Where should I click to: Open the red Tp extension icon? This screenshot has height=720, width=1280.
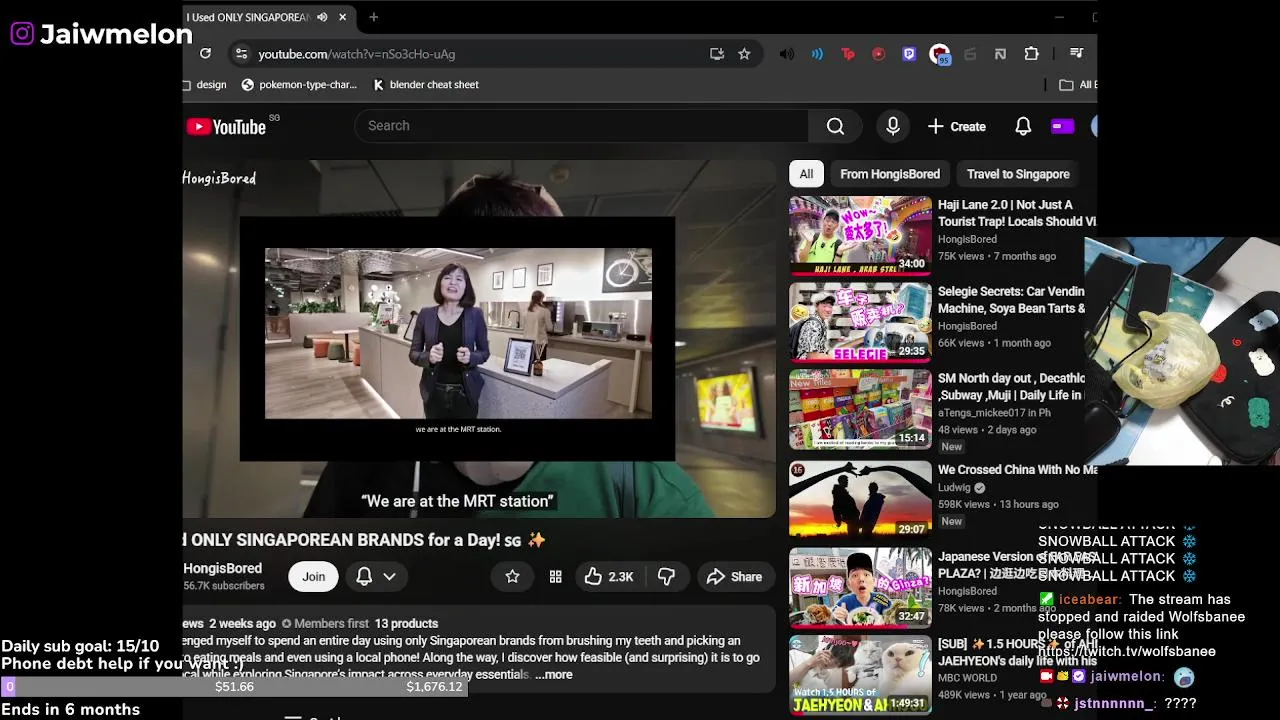pyautogui.click(x=848, y=54)
